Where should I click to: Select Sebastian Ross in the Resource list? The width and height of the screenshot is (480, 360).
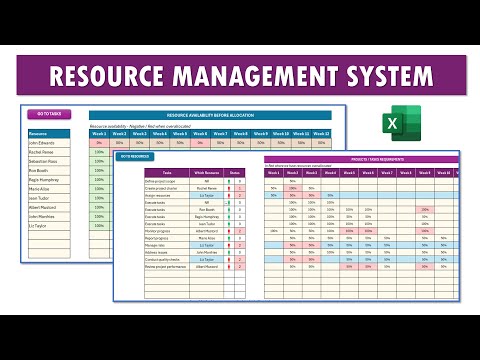(49, 161)
